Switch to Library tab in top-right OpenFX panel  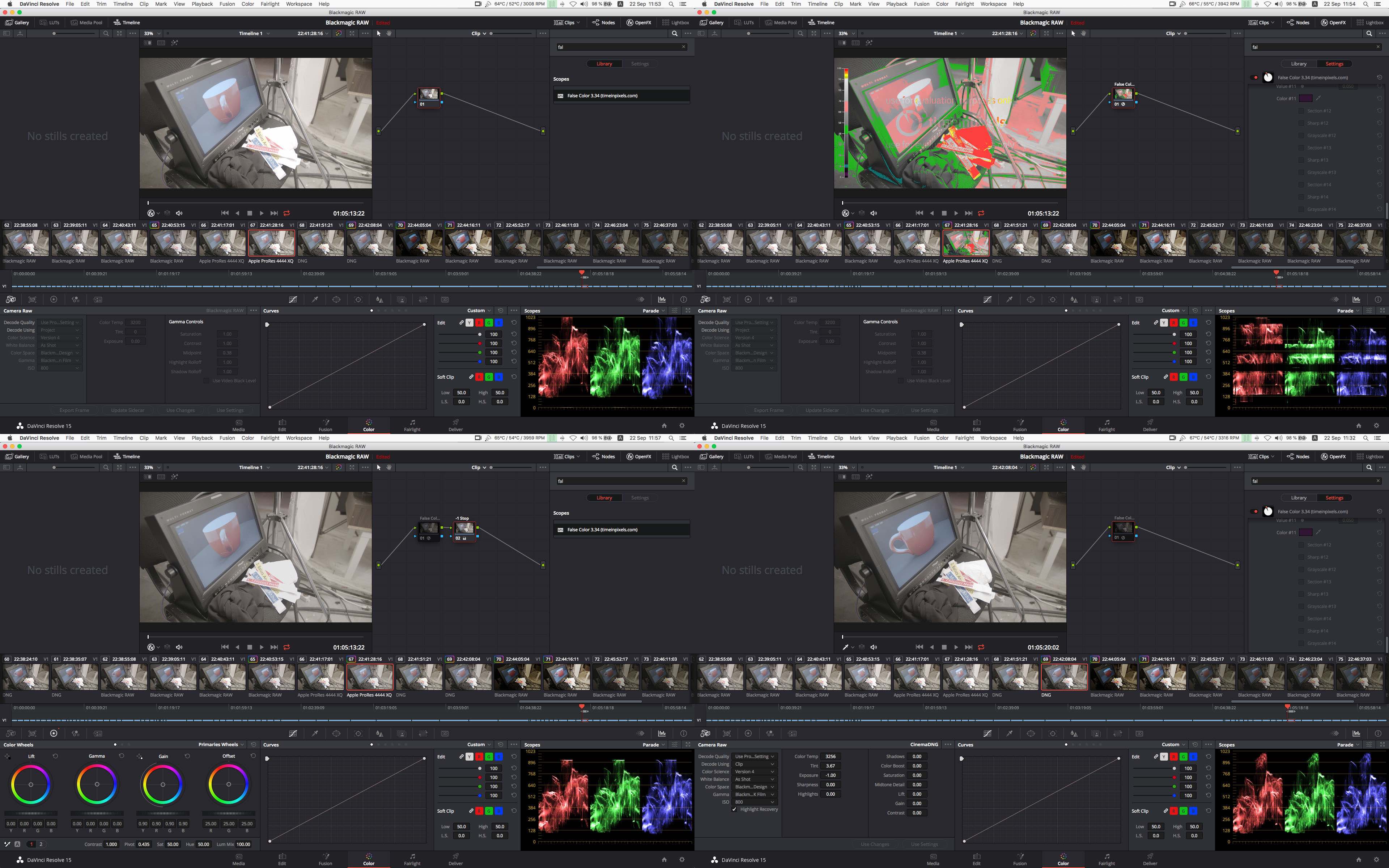coord(1298,64)
